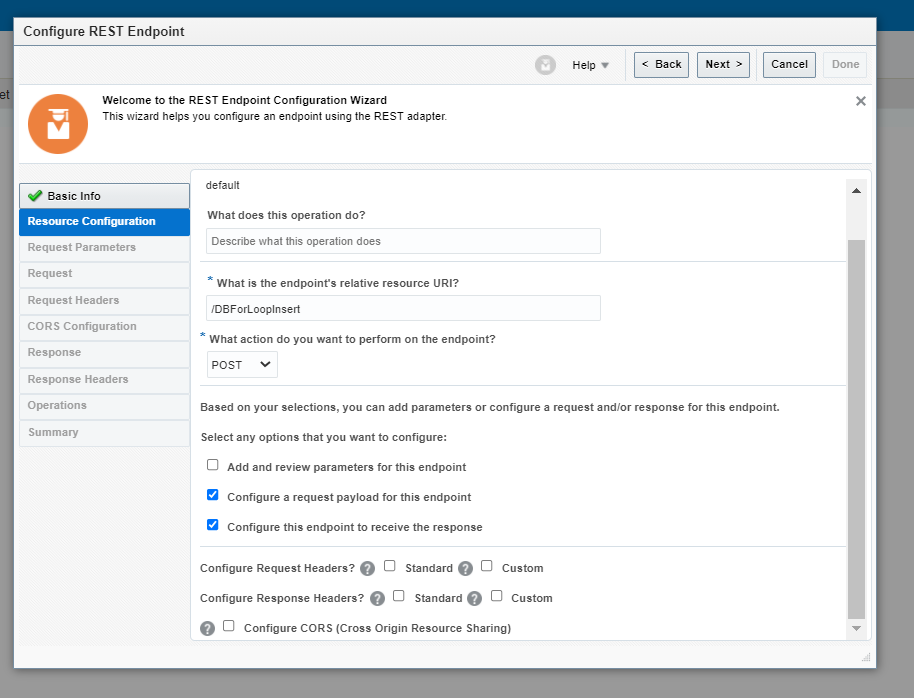Click the Next button

(723, 64)
